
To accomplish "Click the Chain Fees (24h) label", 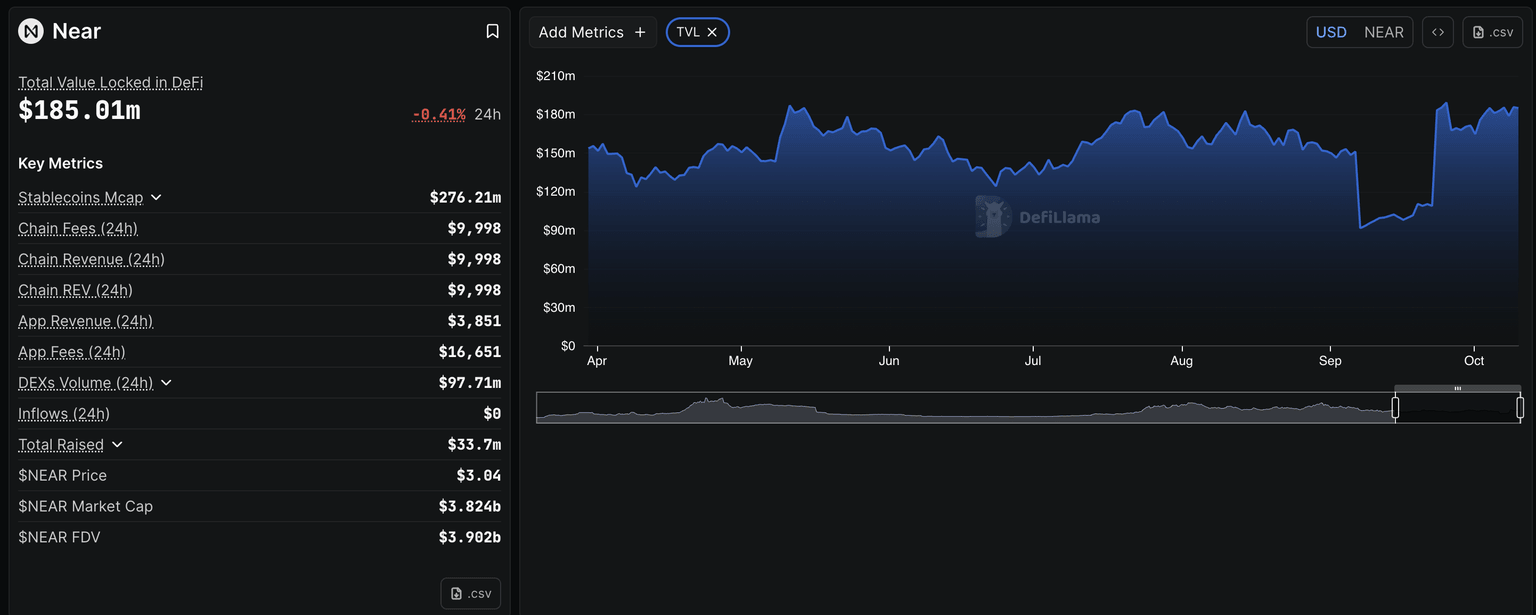I will pos(78,228).
